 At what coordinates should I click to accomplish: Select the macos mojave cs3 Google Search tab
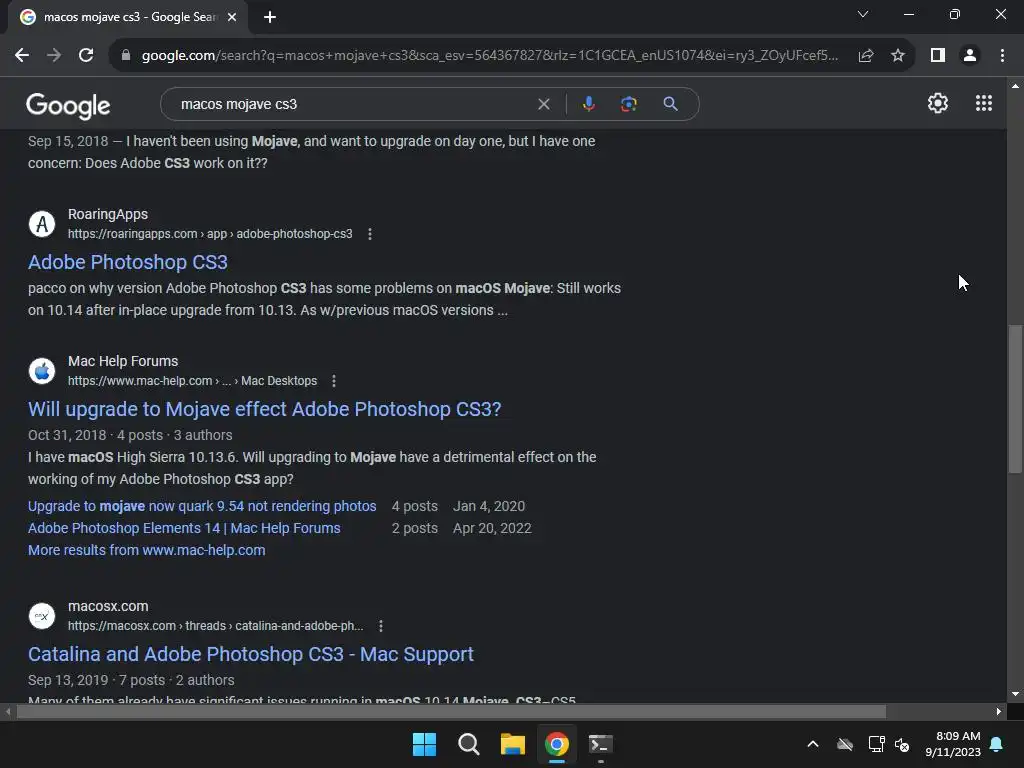click(x=128, y=17)
